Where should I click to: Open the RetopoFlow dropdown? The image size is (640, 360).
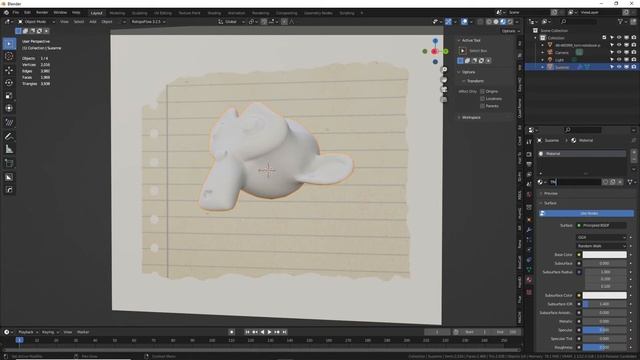148,22
